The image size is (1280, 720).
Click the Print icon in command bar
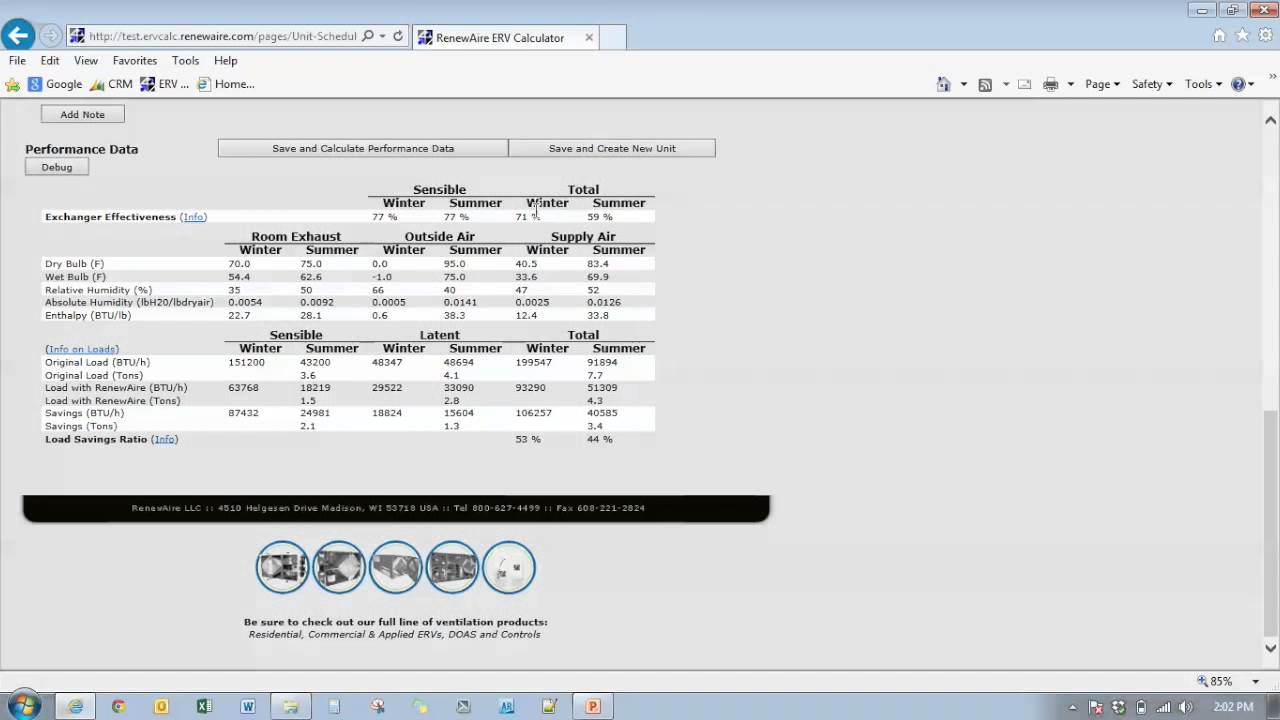point(1050,84)
